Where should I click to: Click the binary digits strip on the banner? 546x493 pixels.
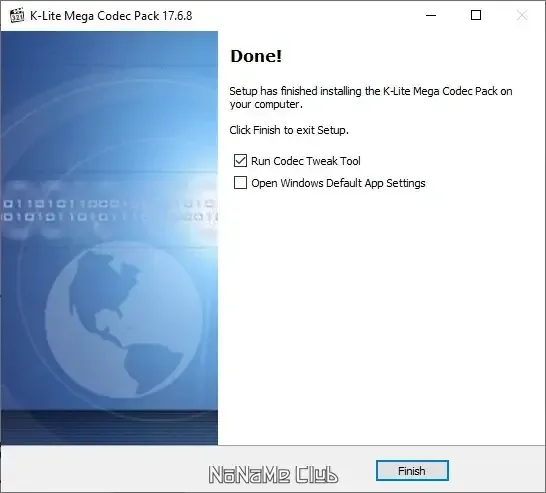(109, 210)
